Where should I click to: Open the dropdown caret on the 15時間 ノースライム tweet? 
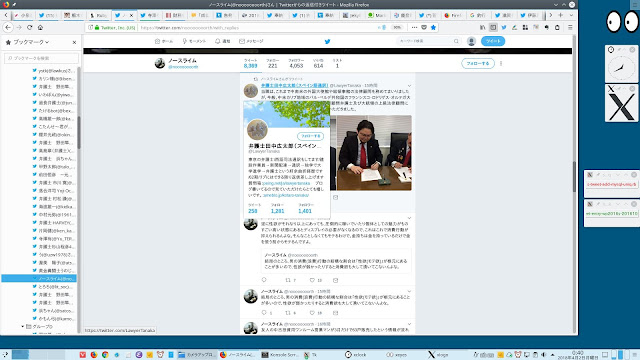click(409, 291)
